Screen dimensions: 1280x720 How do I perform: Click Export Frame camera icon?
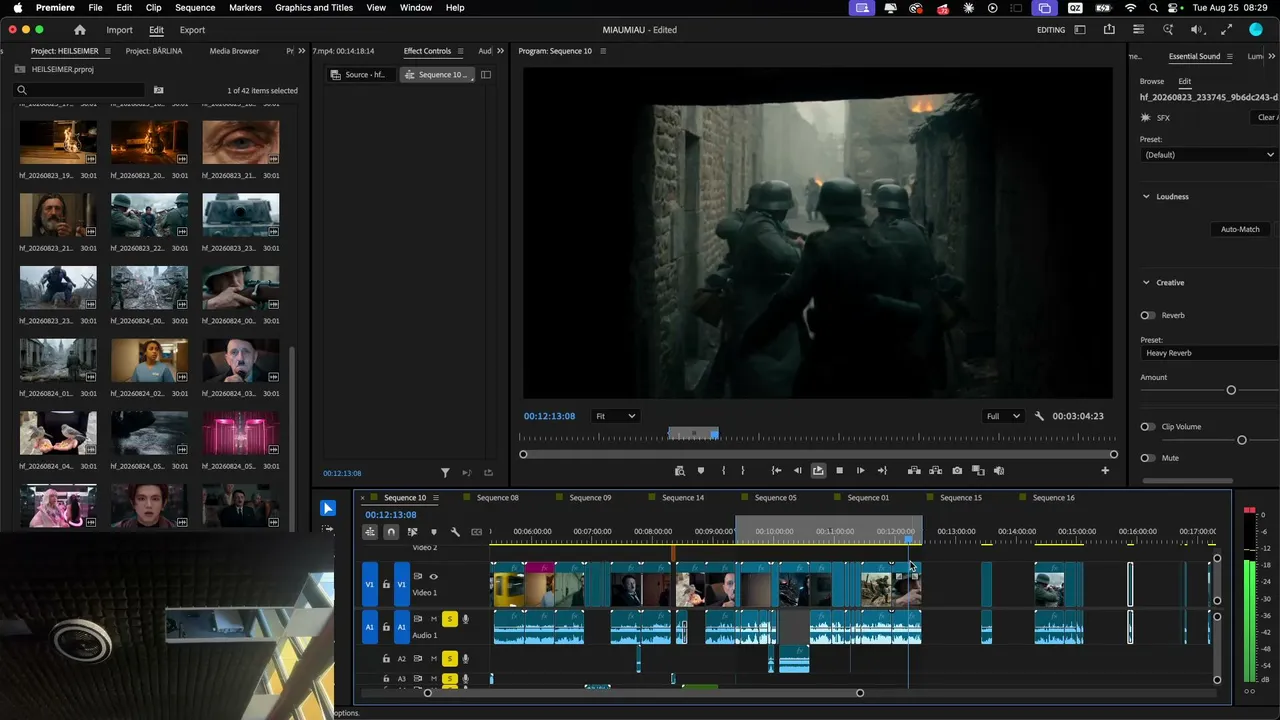point(957,471)
